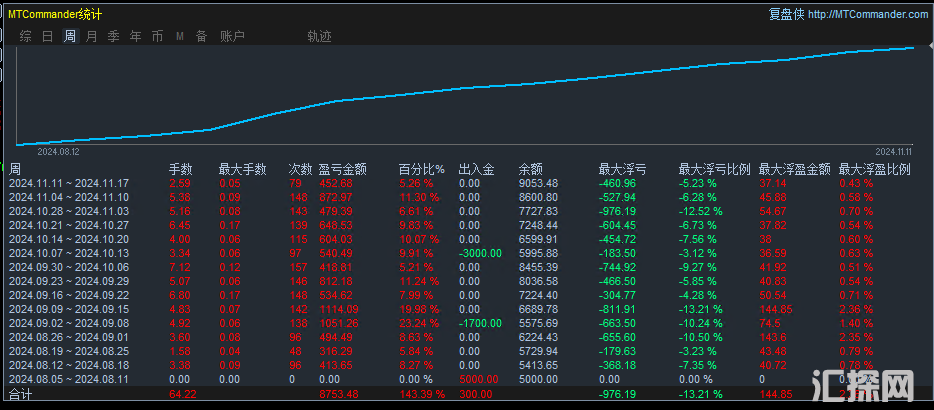Click the total lots 64.22
934x410 pixels.
[183, 394]
